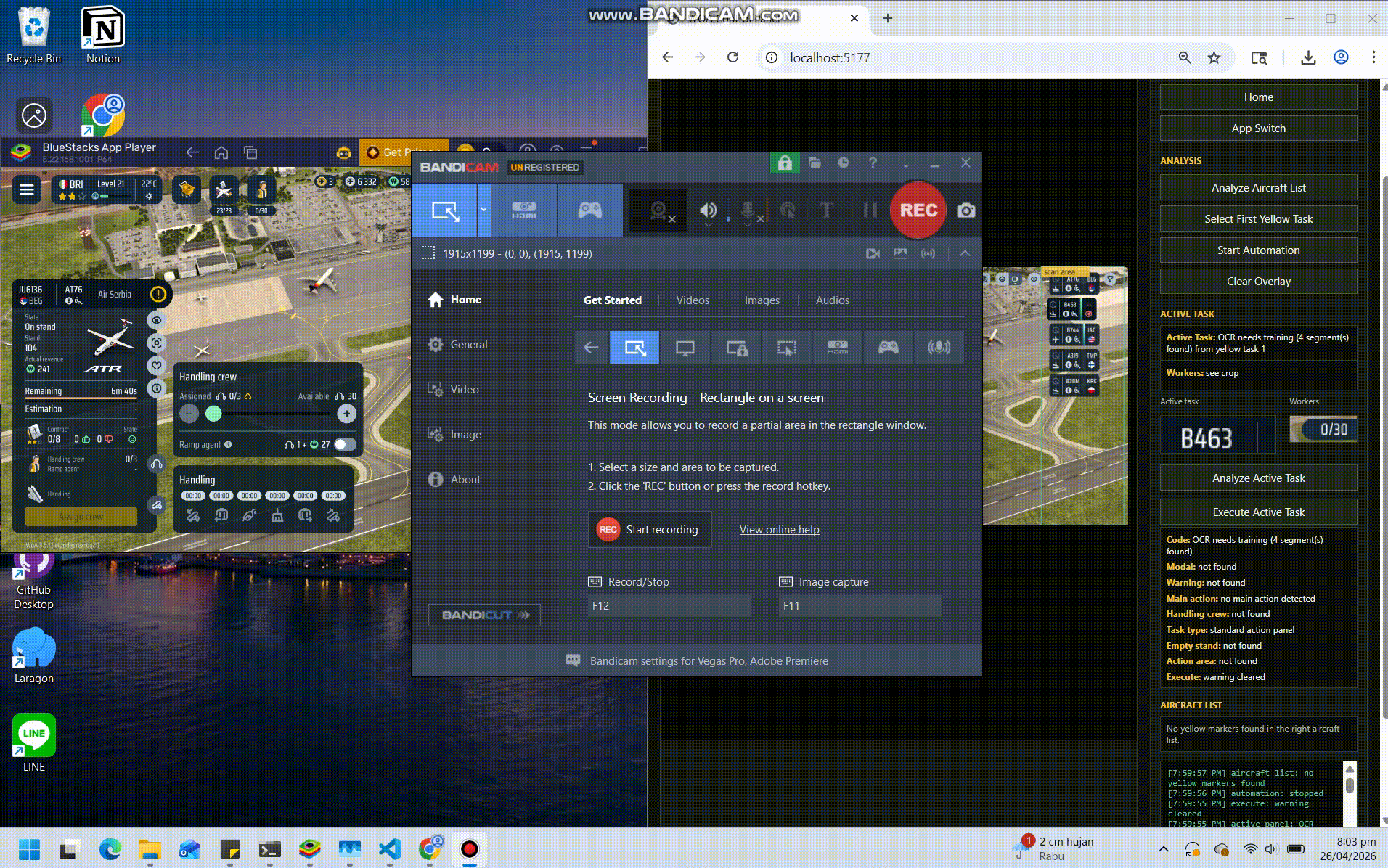This screenshot has width=1388, height=868.
Task: Open Bandicam output folder icon
Action: click(x=815, y=163)
